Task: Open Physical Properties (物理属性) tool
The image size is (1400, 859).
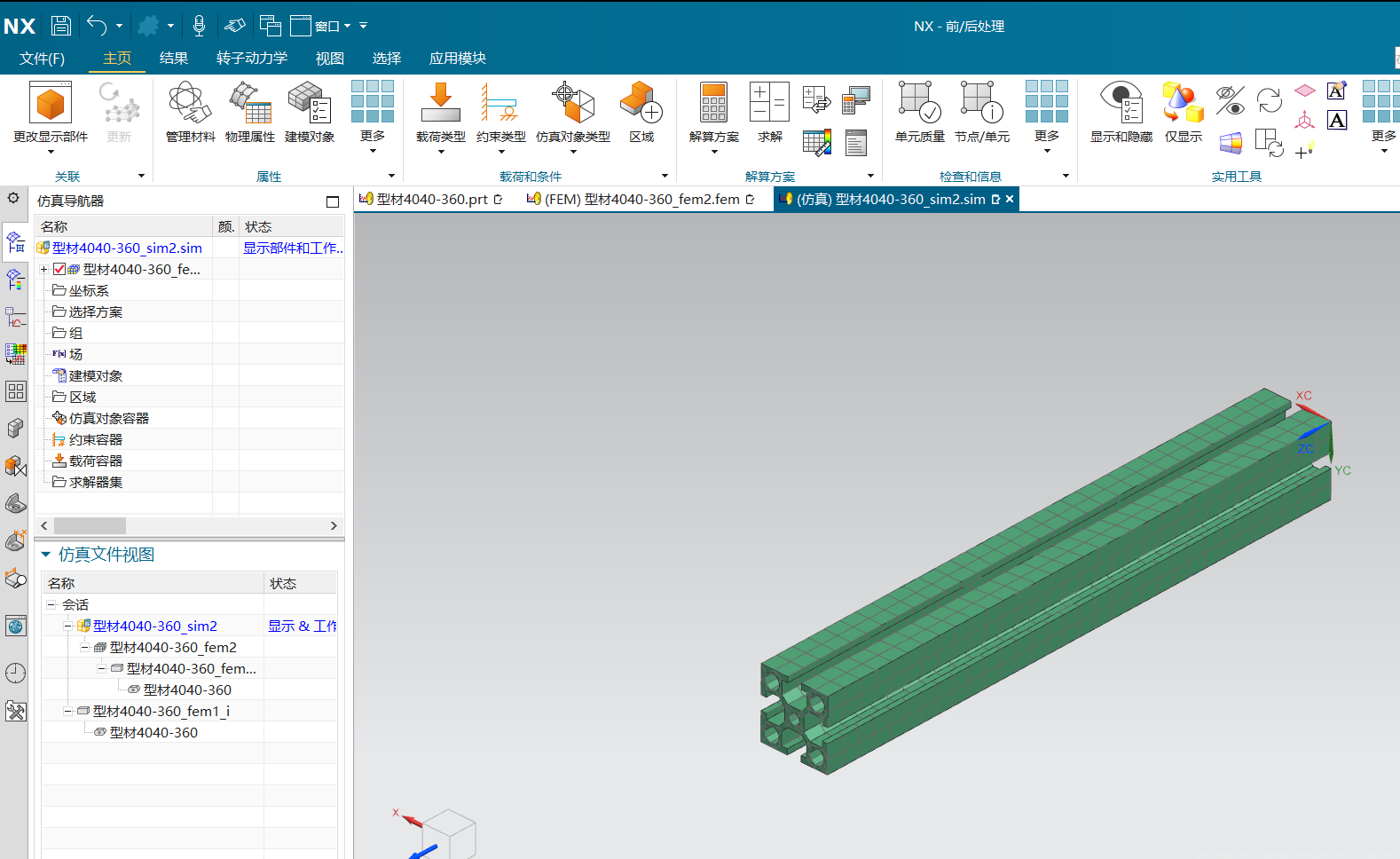Action: point(250,112)
